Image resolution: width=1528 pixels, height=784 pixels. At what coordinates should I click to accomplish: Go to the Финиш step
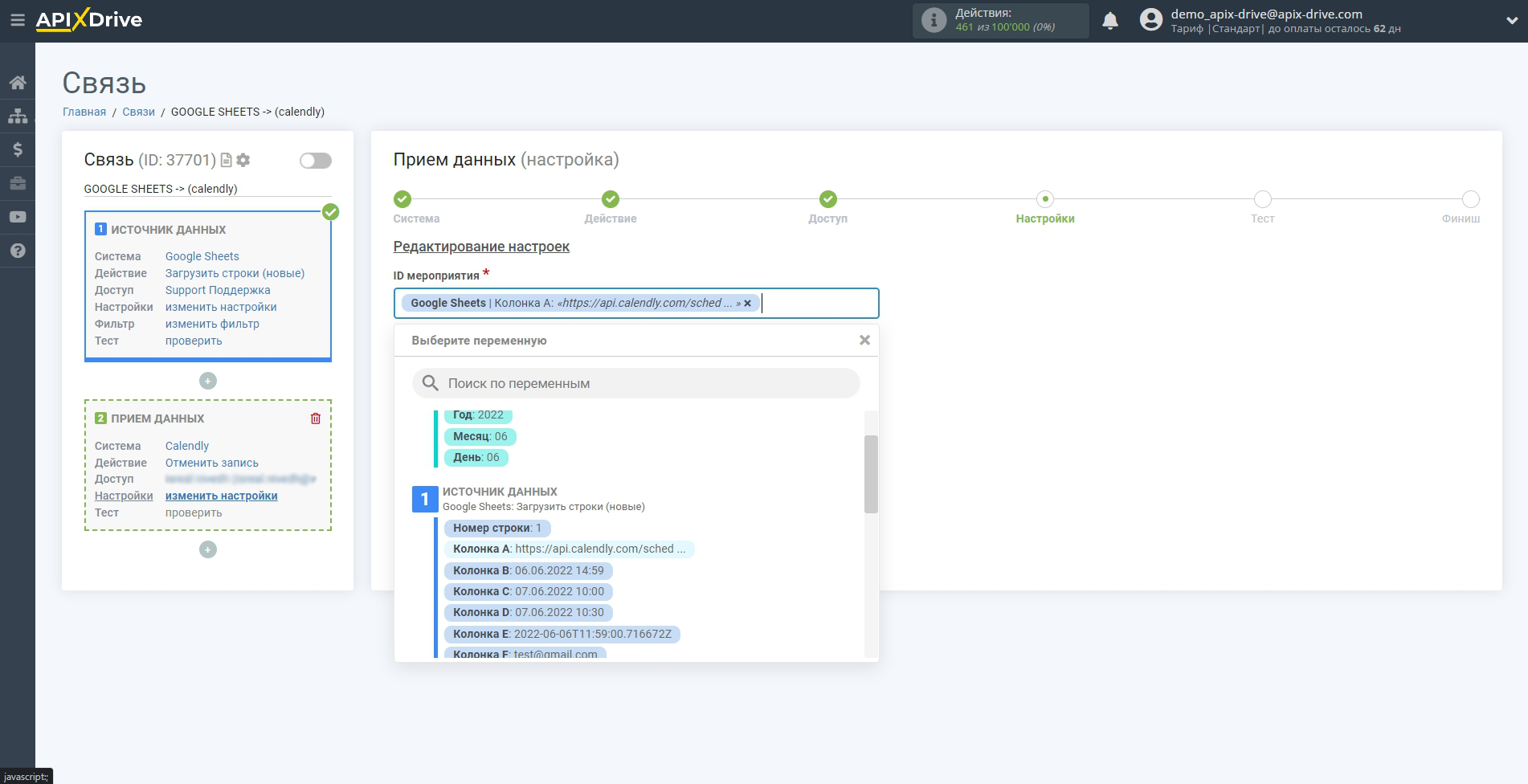pos(1471,199)
